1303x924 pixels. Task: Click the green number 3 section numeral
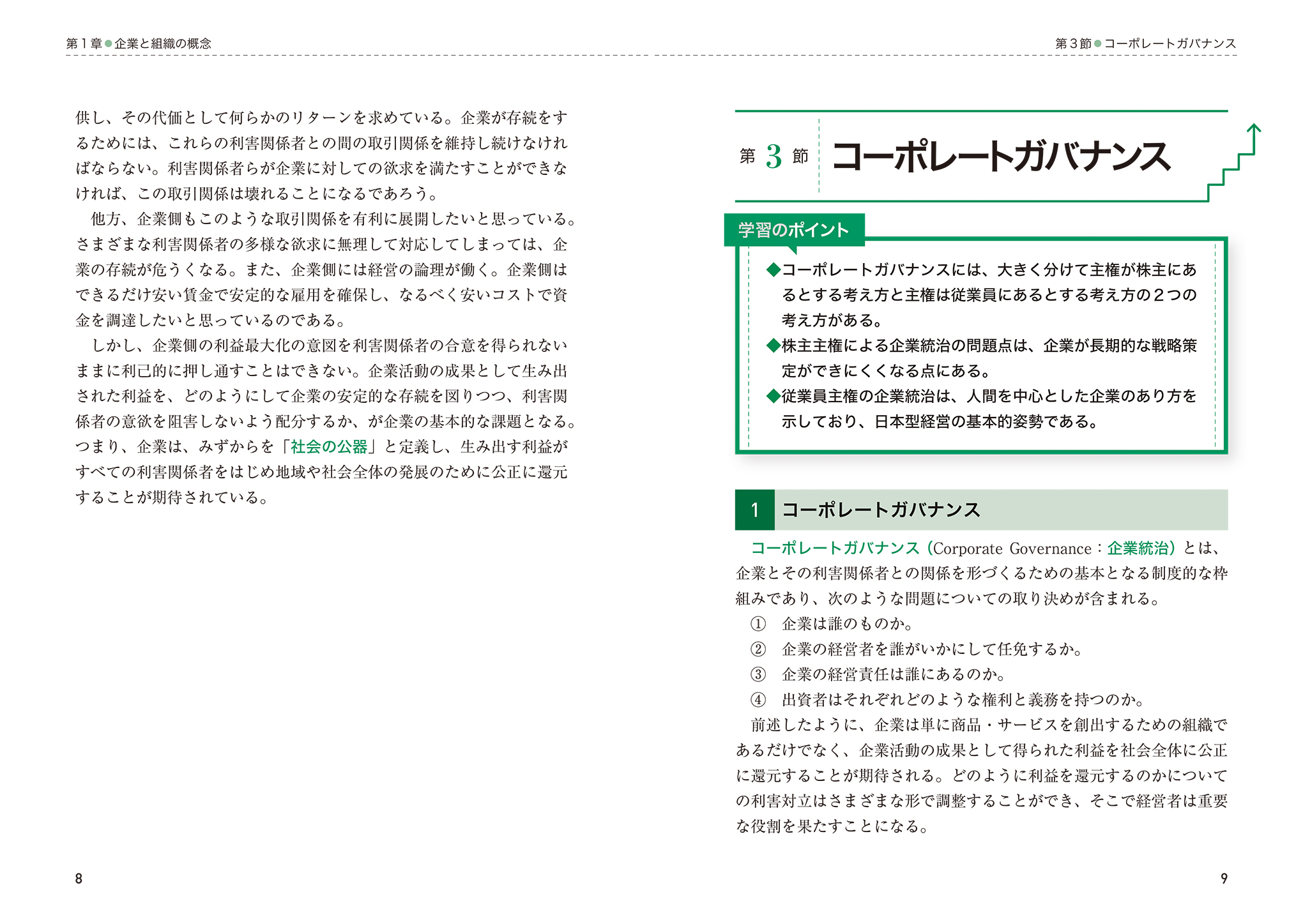[x=773, y=156]
